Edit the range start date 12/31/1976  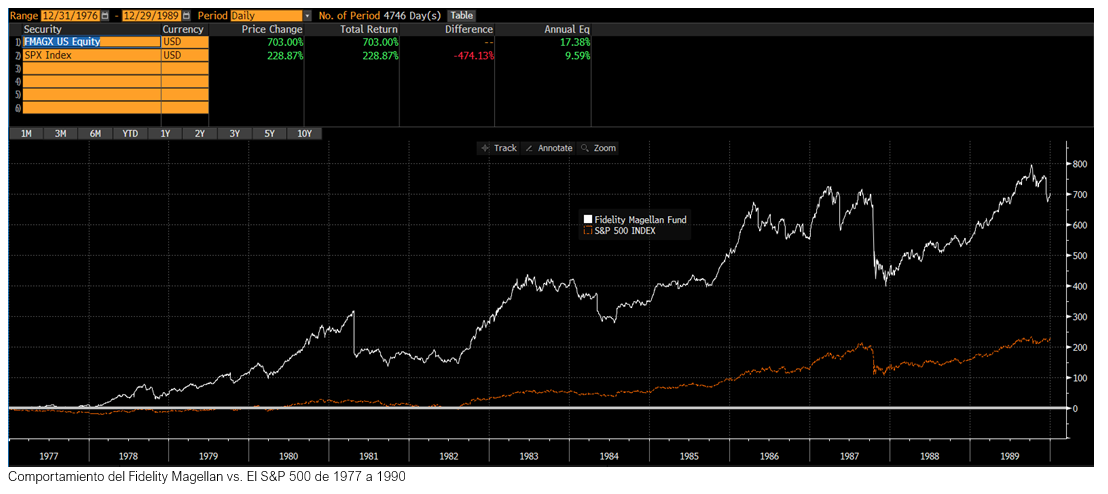pos(71,15)
